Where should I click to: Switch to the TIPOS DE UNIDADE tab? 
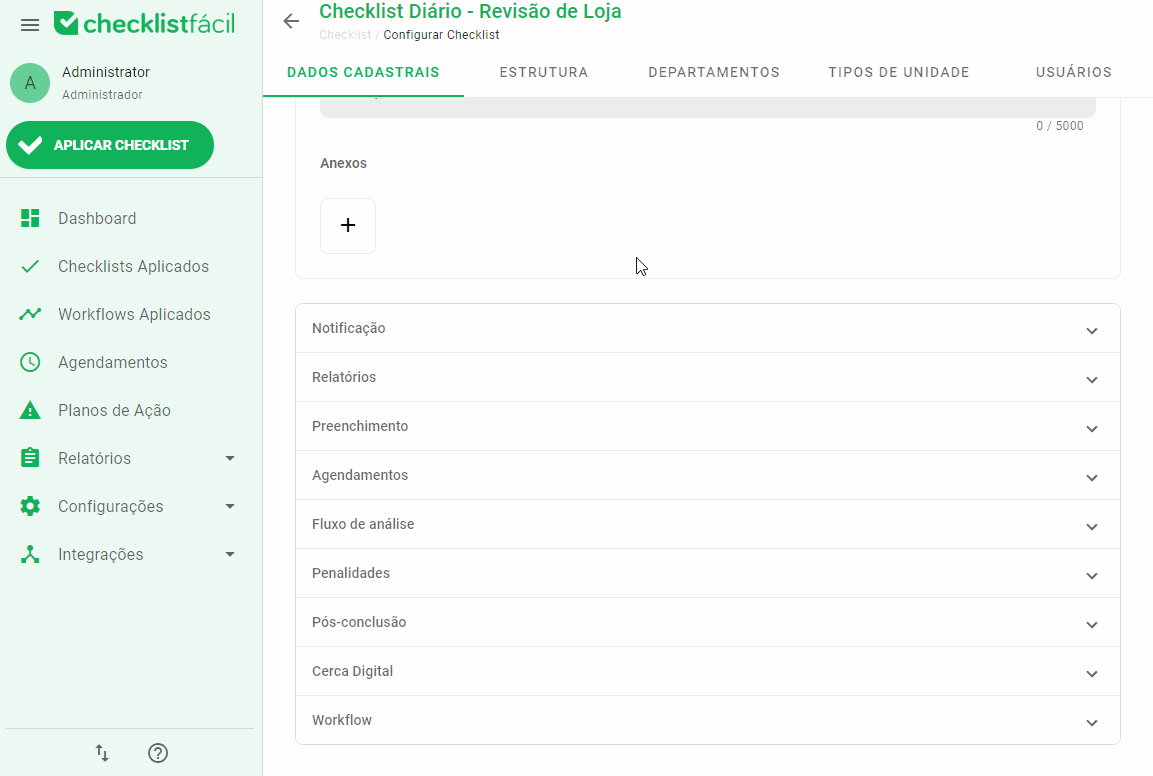pyautogui.click(x=898, y=72)
